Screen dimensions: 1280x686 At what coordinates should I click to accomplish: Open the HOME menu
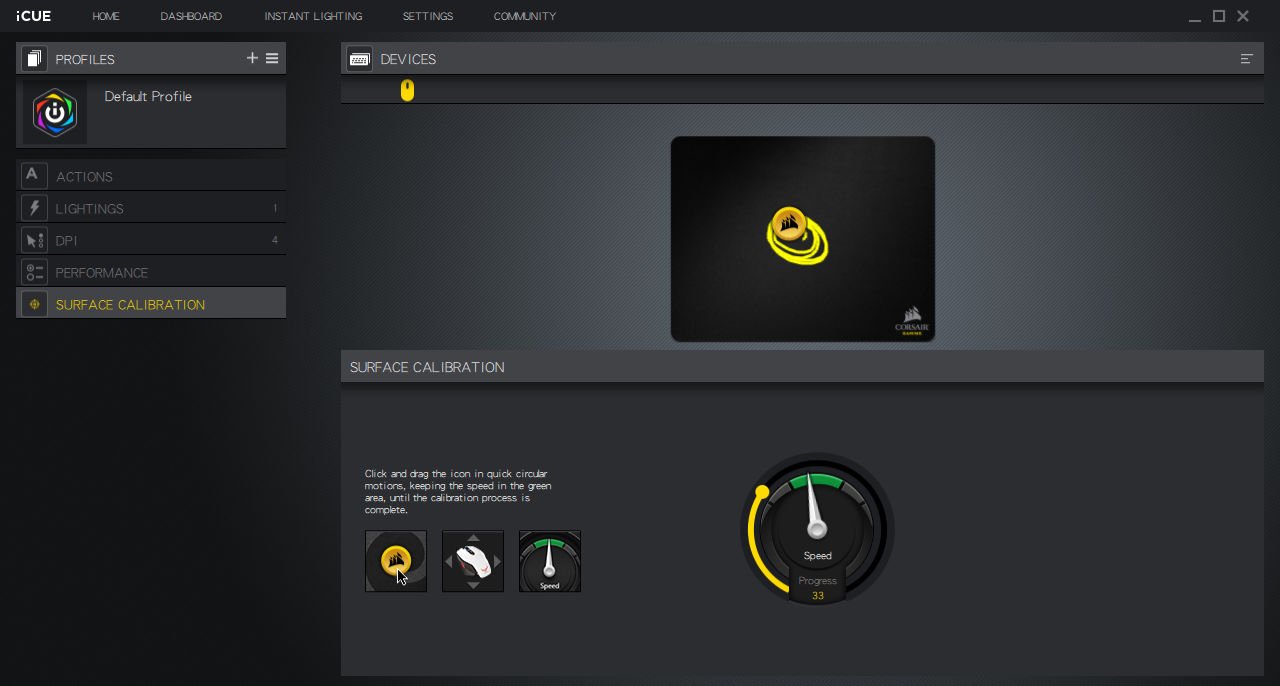click(105, 16)
